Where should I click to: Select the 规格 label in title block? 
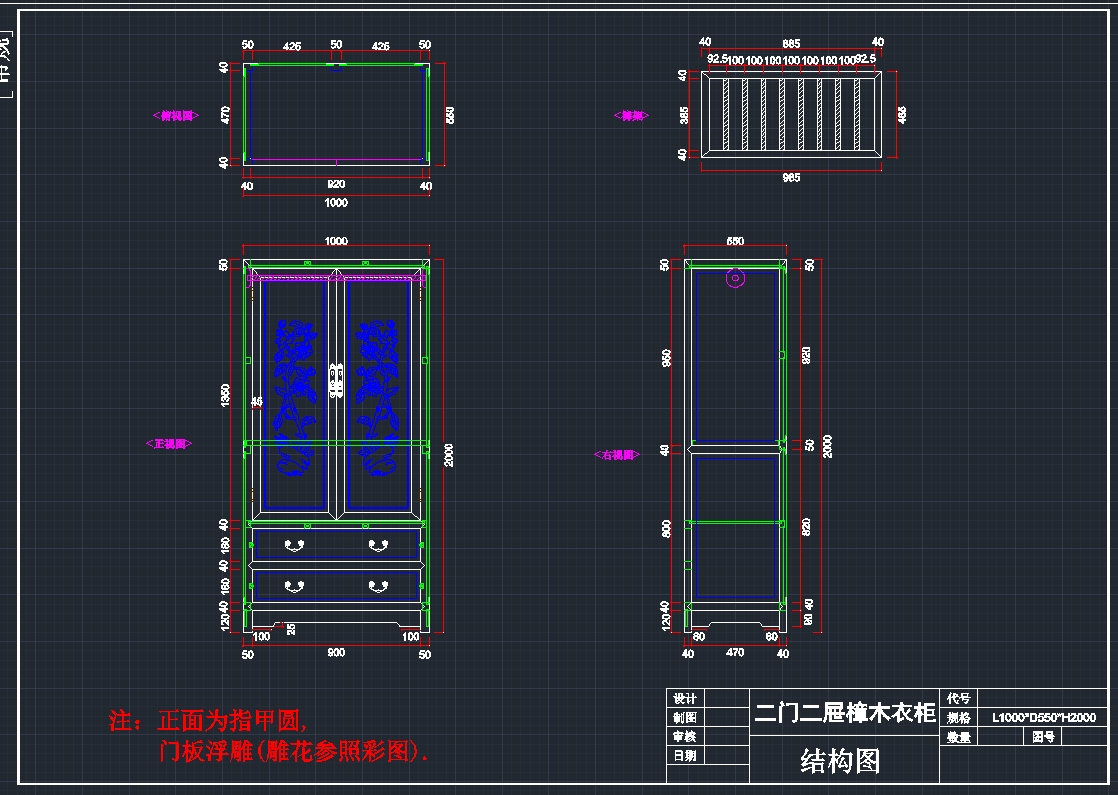[x=958, y=717]
